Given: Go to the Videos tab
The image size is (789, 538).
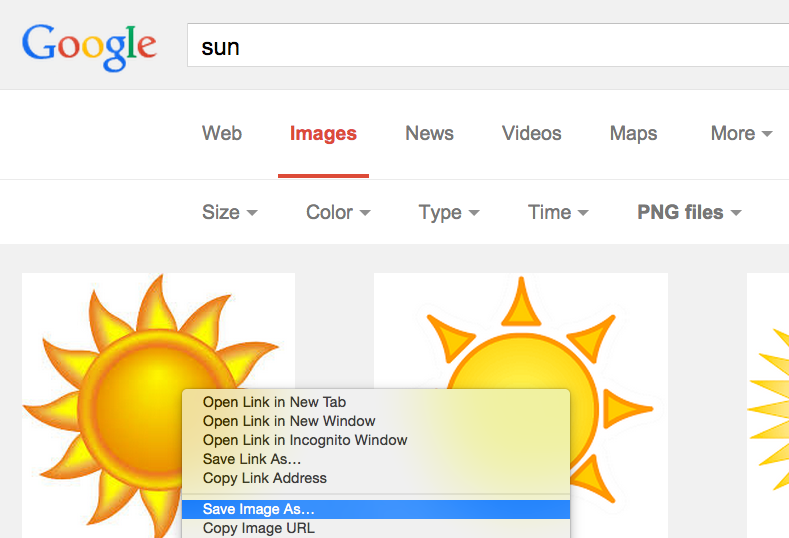Looking at the screenshot, I should (x=531, y=133).
